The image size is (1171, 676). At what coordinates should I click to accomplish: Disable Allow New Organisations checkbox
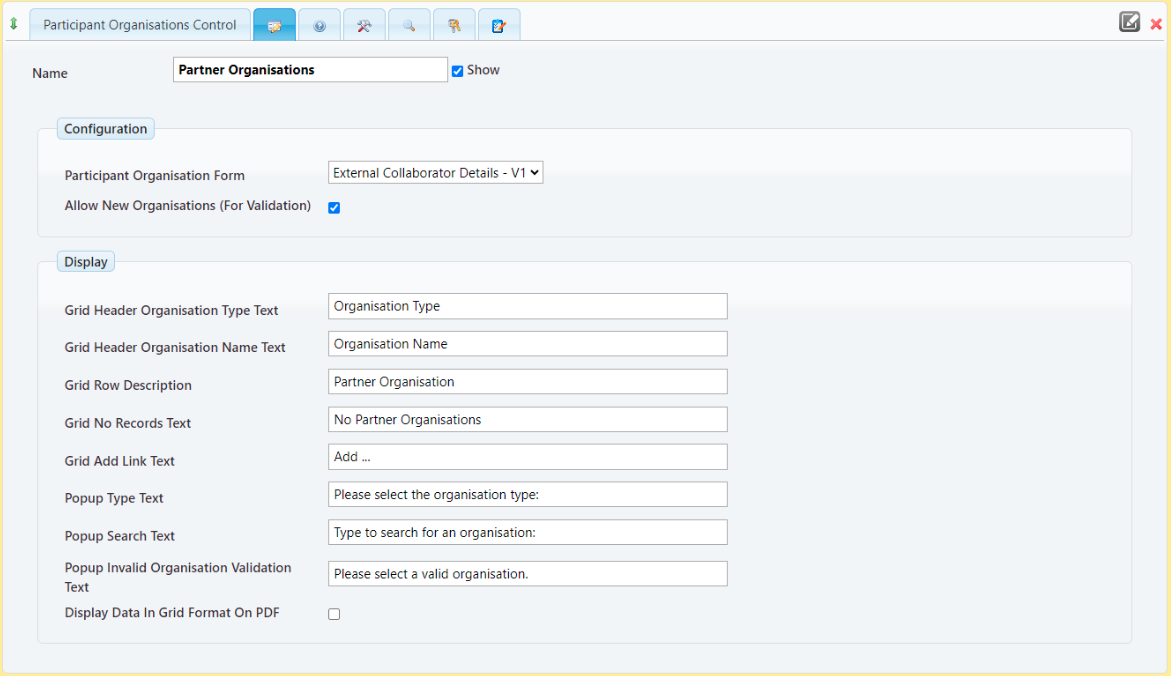coord(334,208)
